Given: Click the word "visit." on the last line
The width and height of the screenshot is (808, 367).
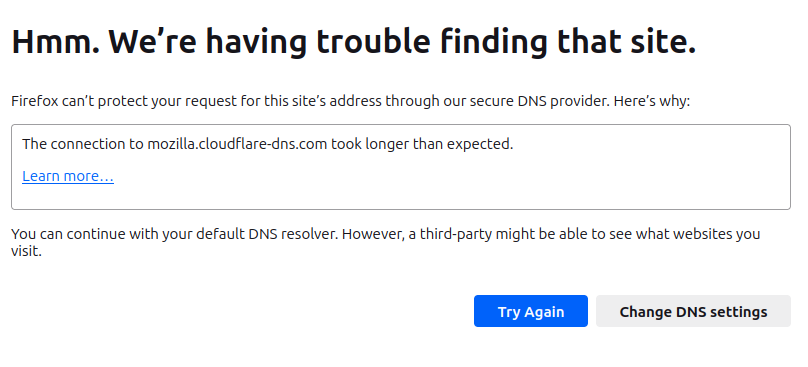Looking at the screenshot, I should pyautogui.click(x=26, y=252).
